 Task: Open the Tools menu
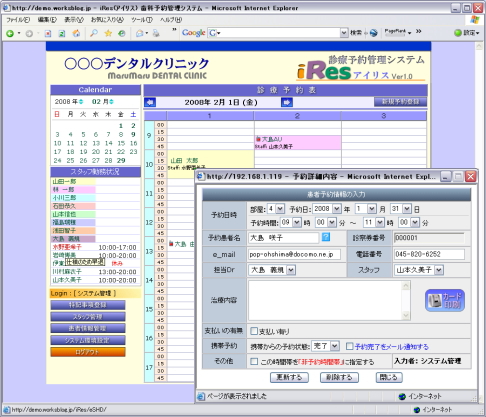point(142,20)
